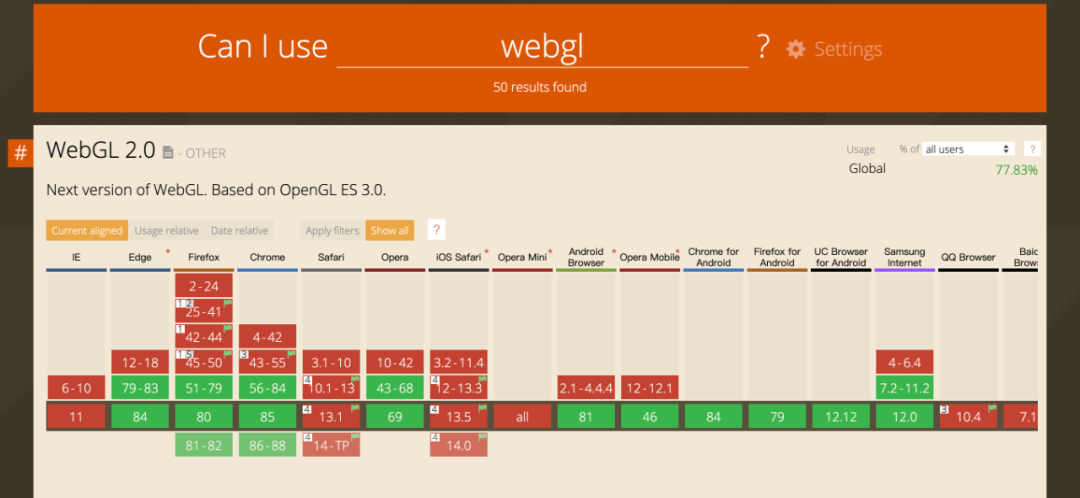Click the green flag on Firefox 25-41 cell

pyautogui.click(x=228, y=303)
